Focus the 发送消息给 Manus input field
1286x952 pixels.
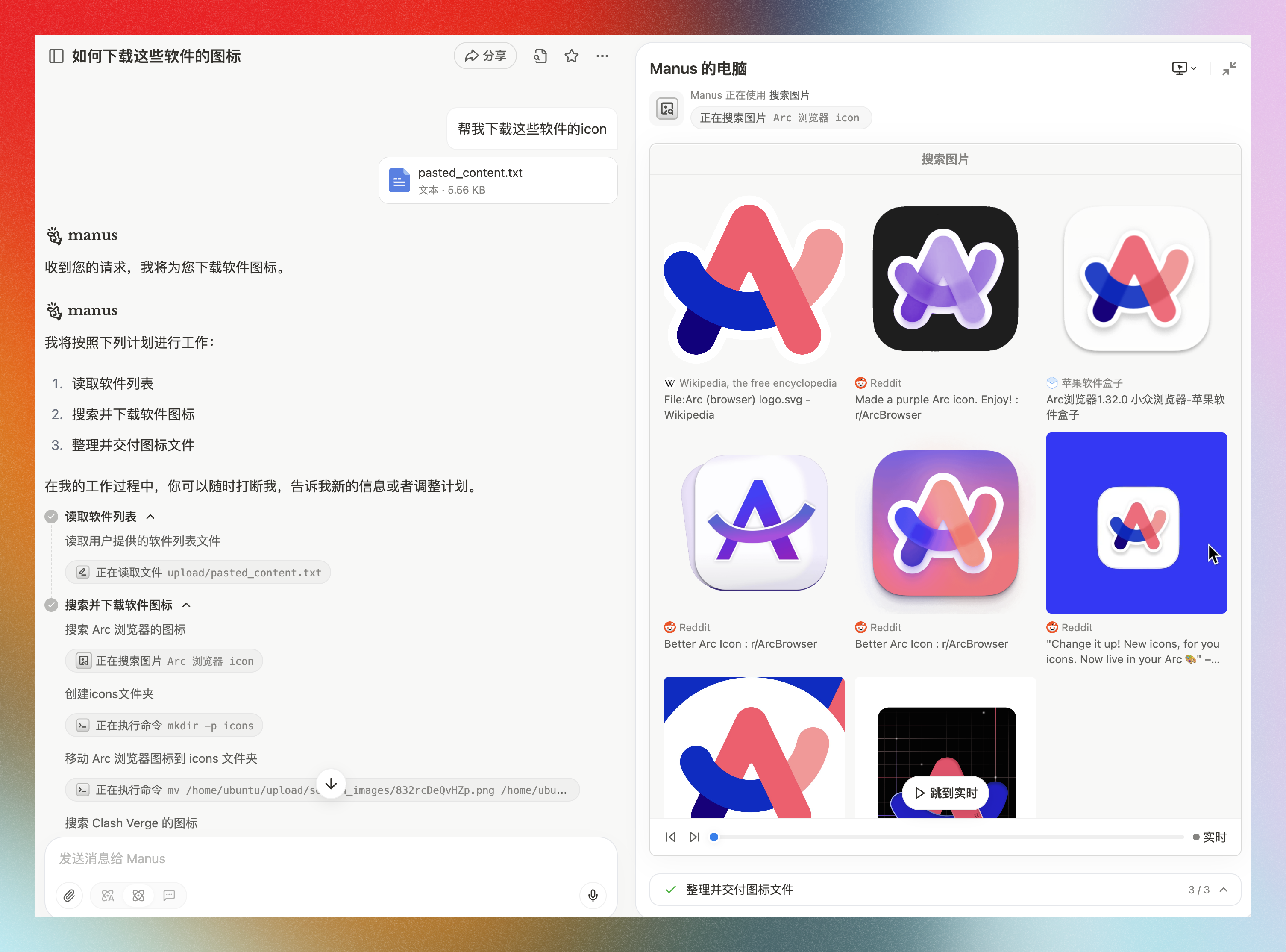[331, 859]
